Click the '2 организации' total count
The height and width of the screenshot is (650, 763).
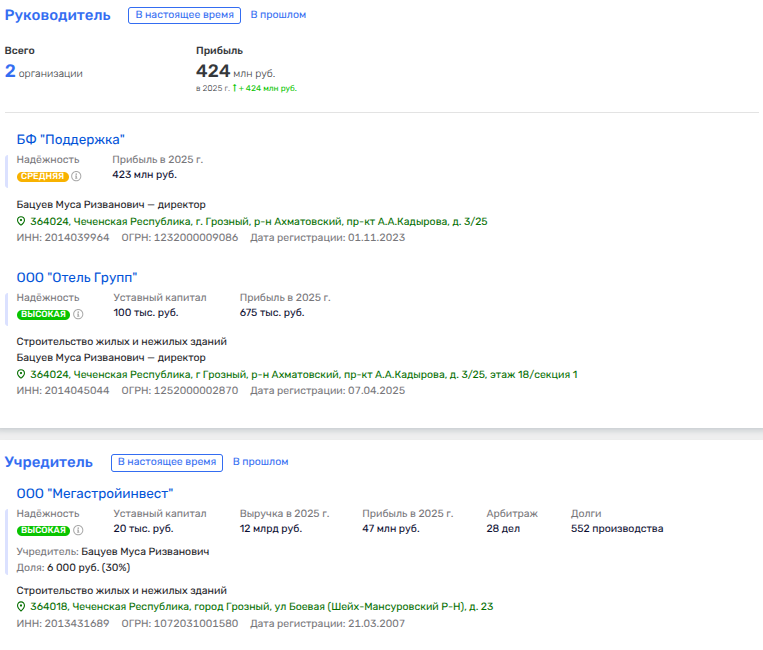(44, 72)
